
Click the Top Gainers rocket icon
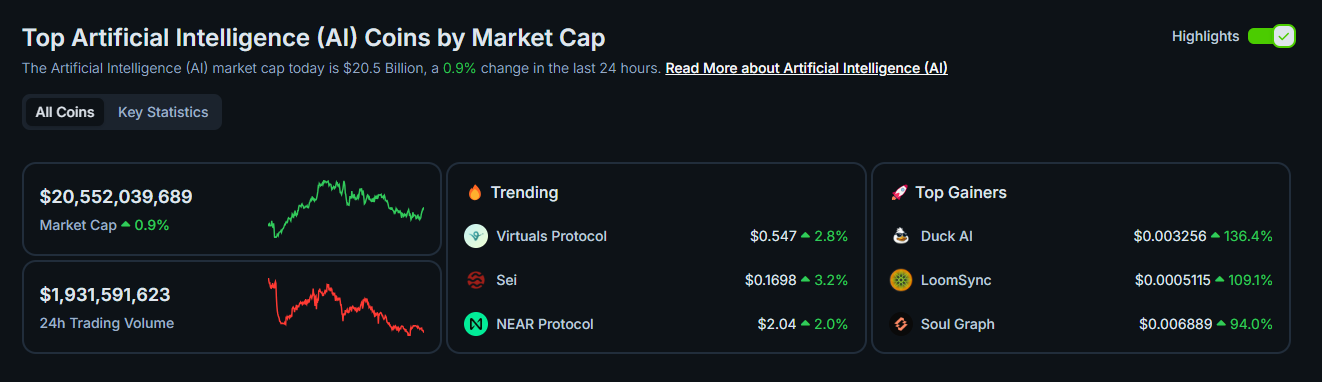[899, 192]
